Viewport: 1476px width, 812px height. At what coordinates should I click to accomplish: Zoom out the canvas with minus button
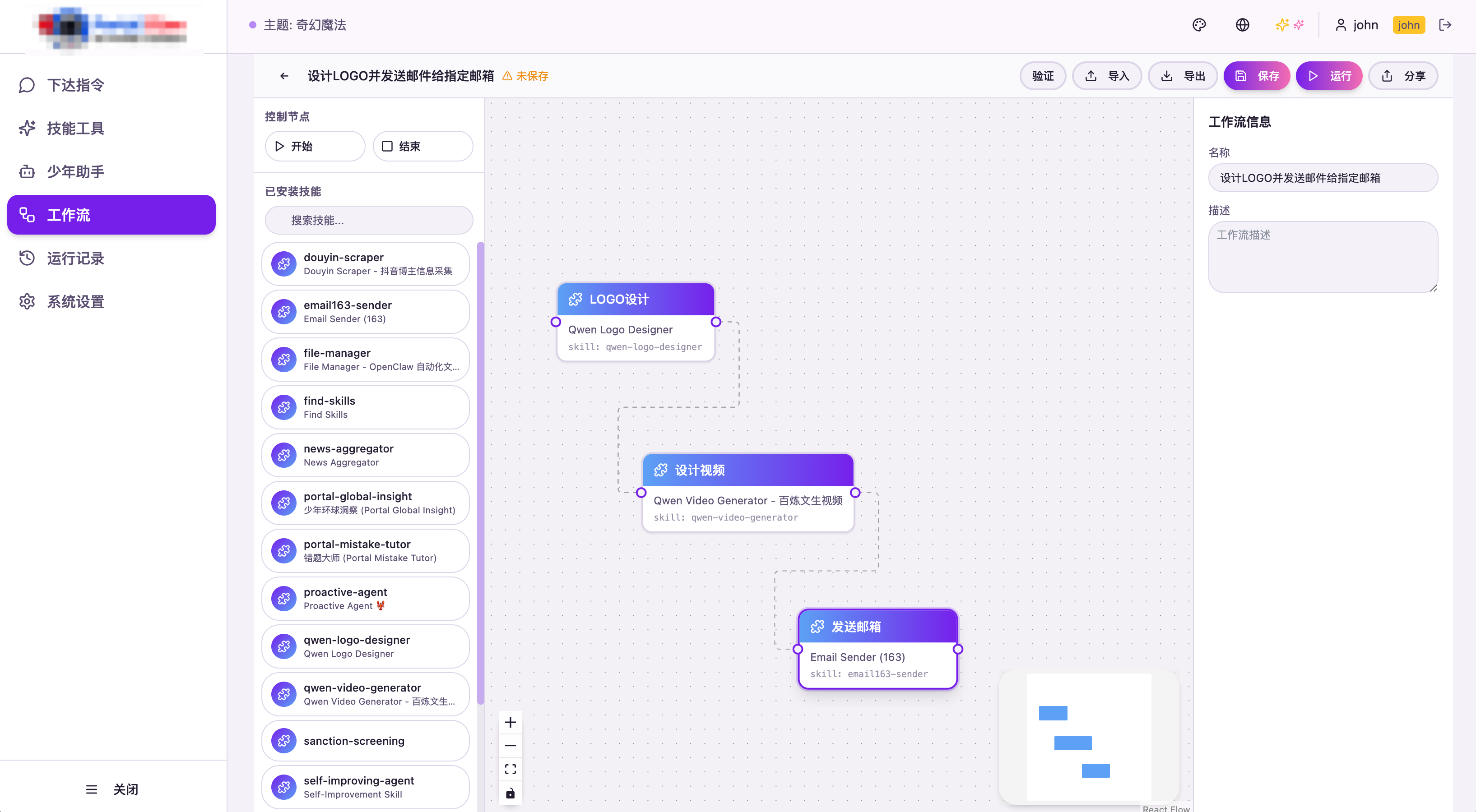pyautogui.click(x=510, y=746)
